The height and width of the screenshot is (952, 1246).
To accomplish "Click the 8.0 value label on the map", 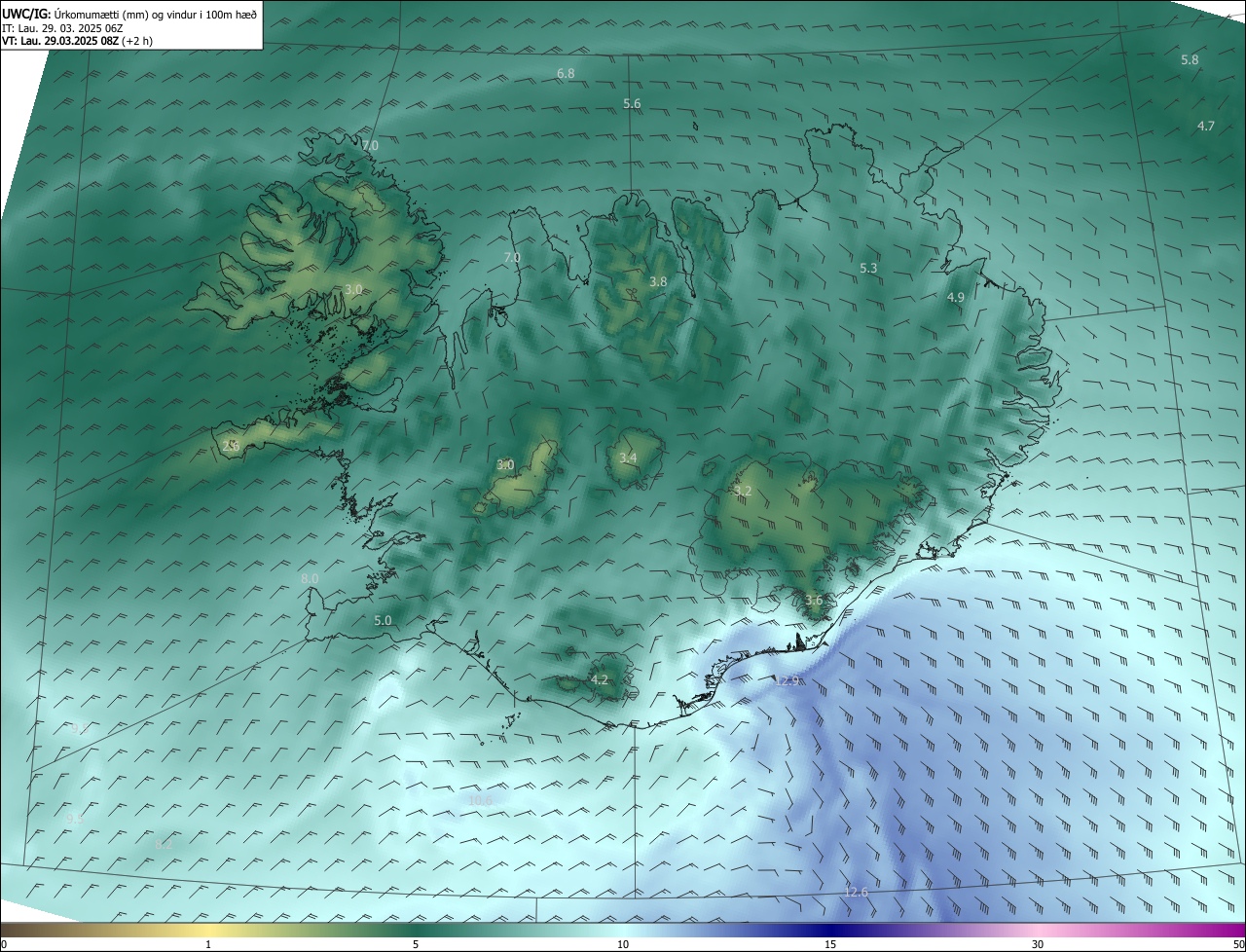I will point(310,578).
